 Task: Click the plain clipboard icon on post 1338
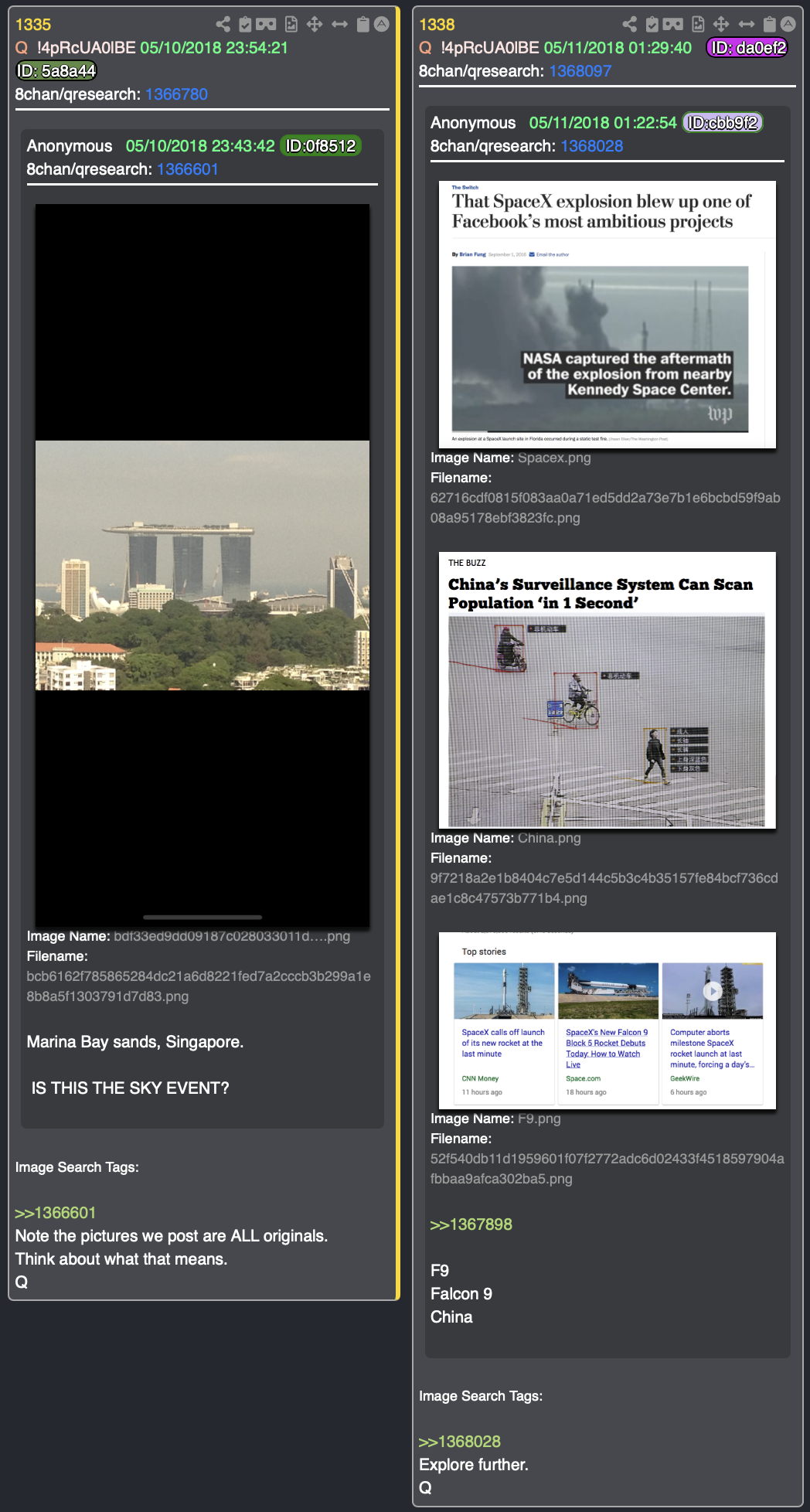tap(769, 25)
